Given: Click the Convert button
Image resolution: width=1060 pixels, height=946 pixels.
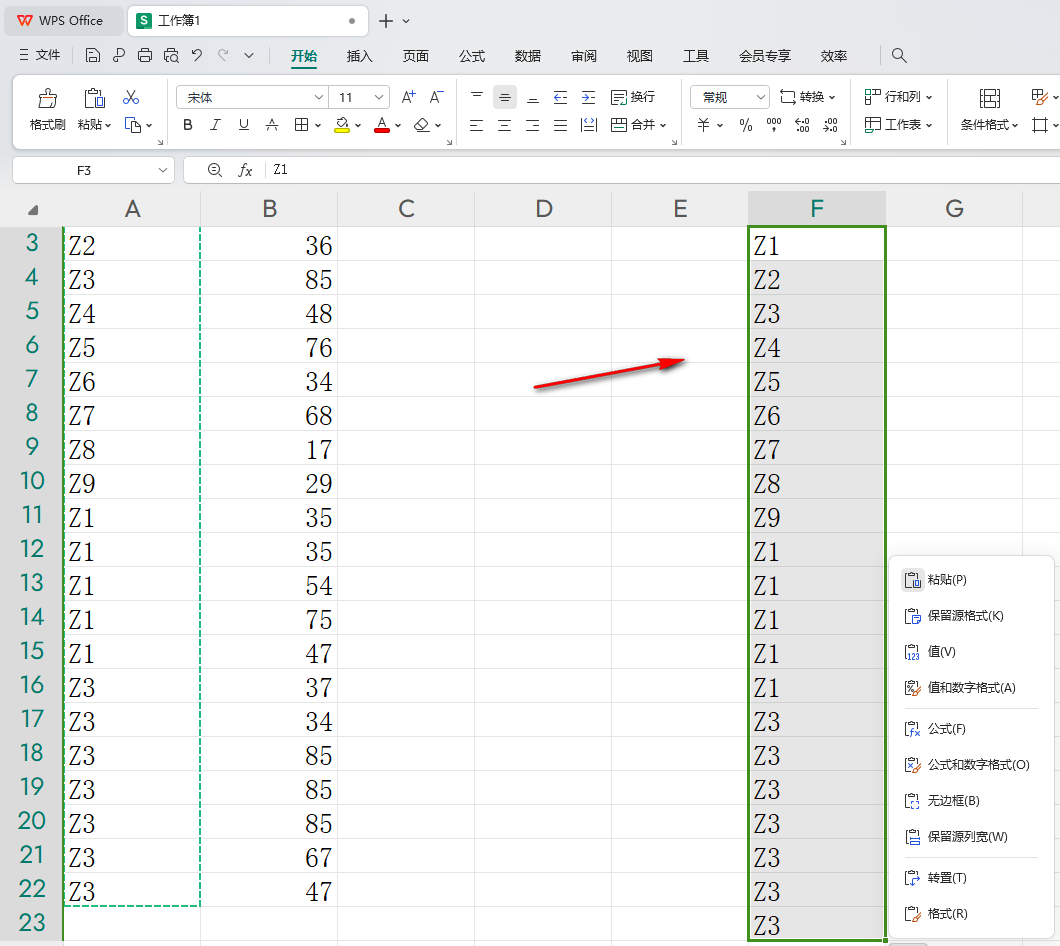Looking at the screenshot, I should 808,97.
